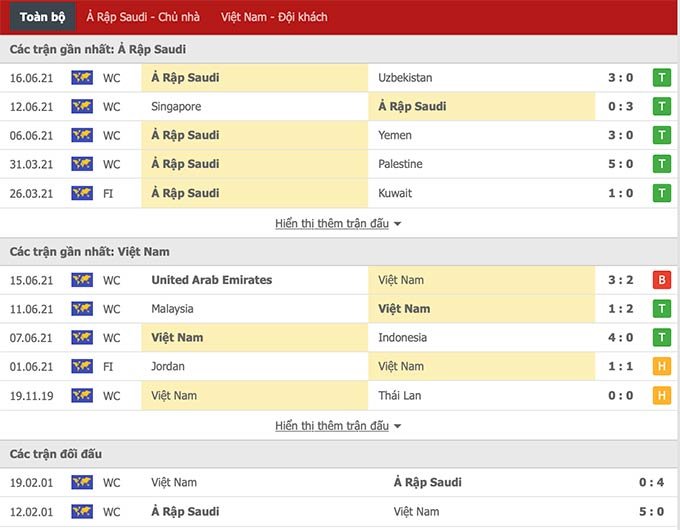Click red B result badge for UAE match

[x=661, y=281]
